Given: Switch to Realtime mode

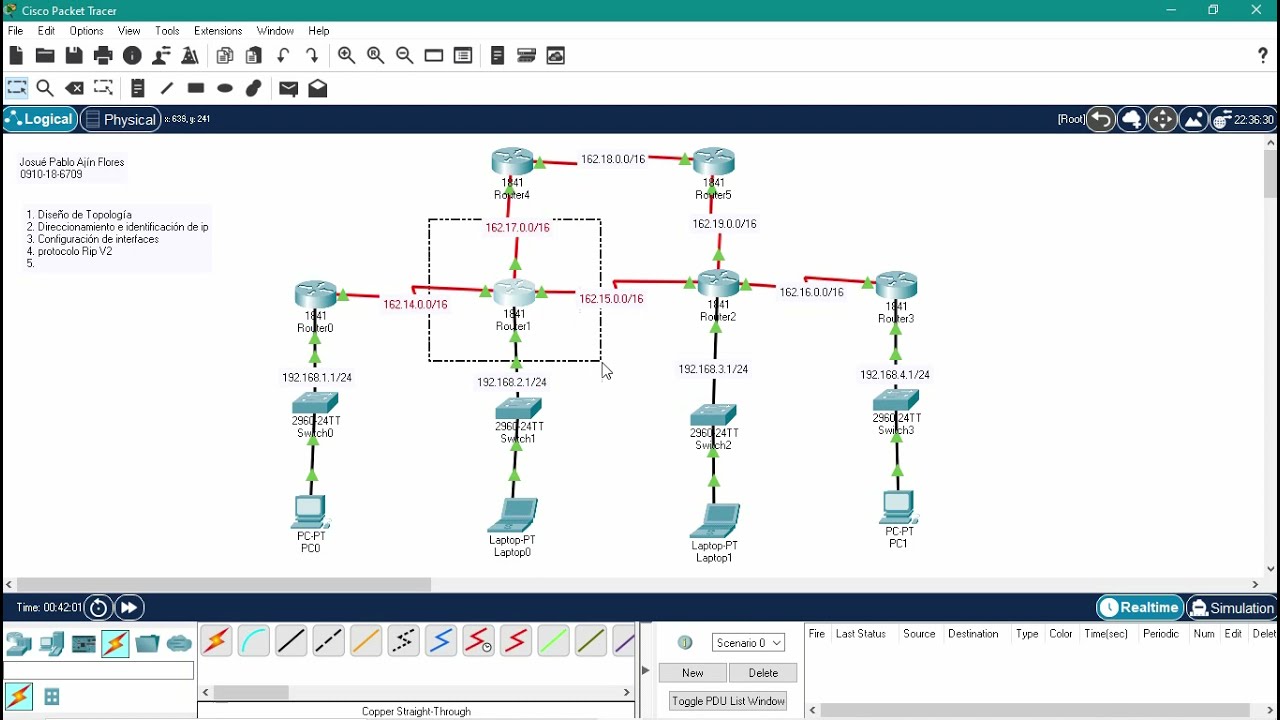Looking at the screenshot, I should (x=1139, y=608).
